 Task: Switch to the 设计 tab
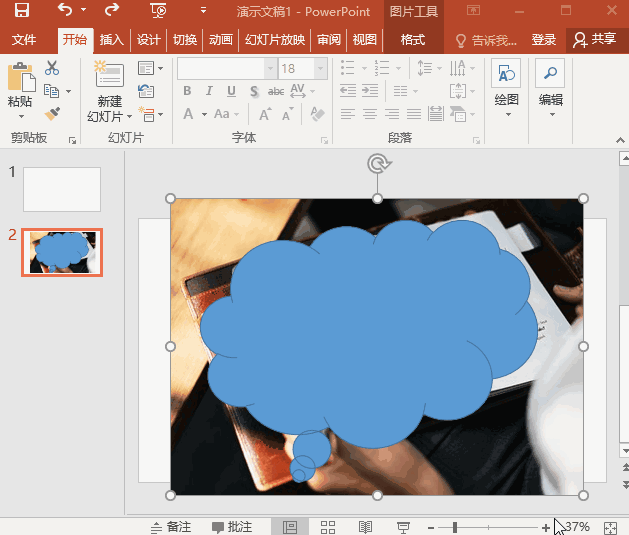coord(148,40)
